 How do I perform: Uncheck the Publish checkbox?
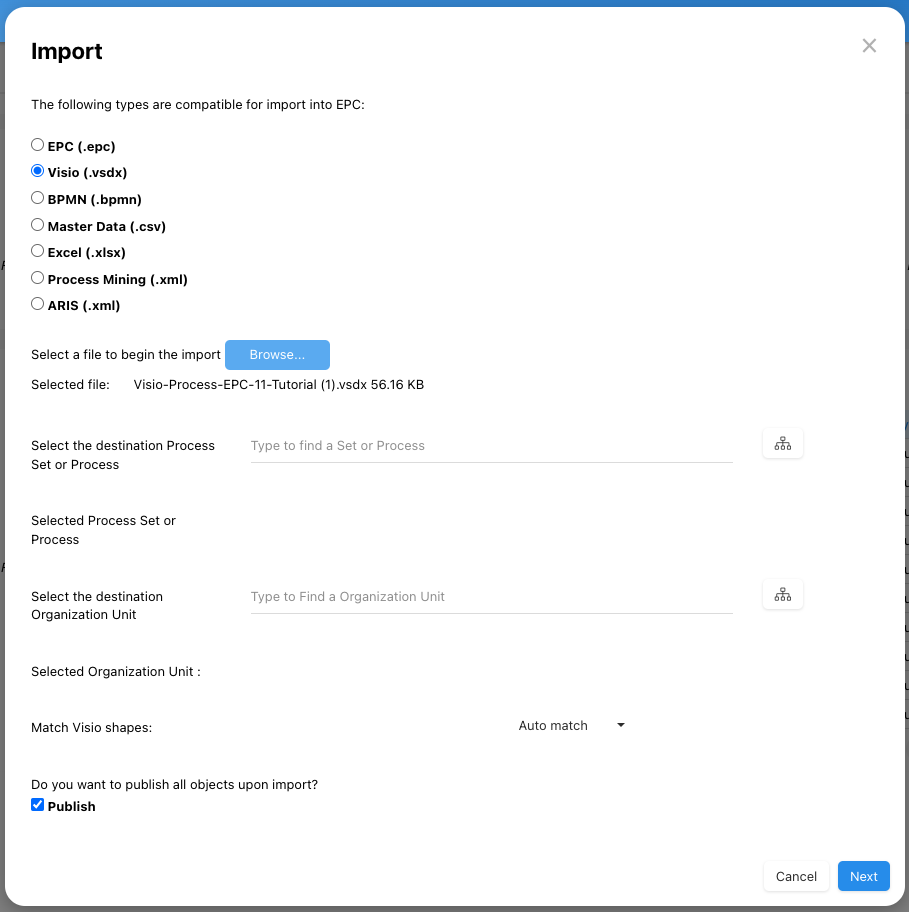pyautogui.click(x=38, y=805)
